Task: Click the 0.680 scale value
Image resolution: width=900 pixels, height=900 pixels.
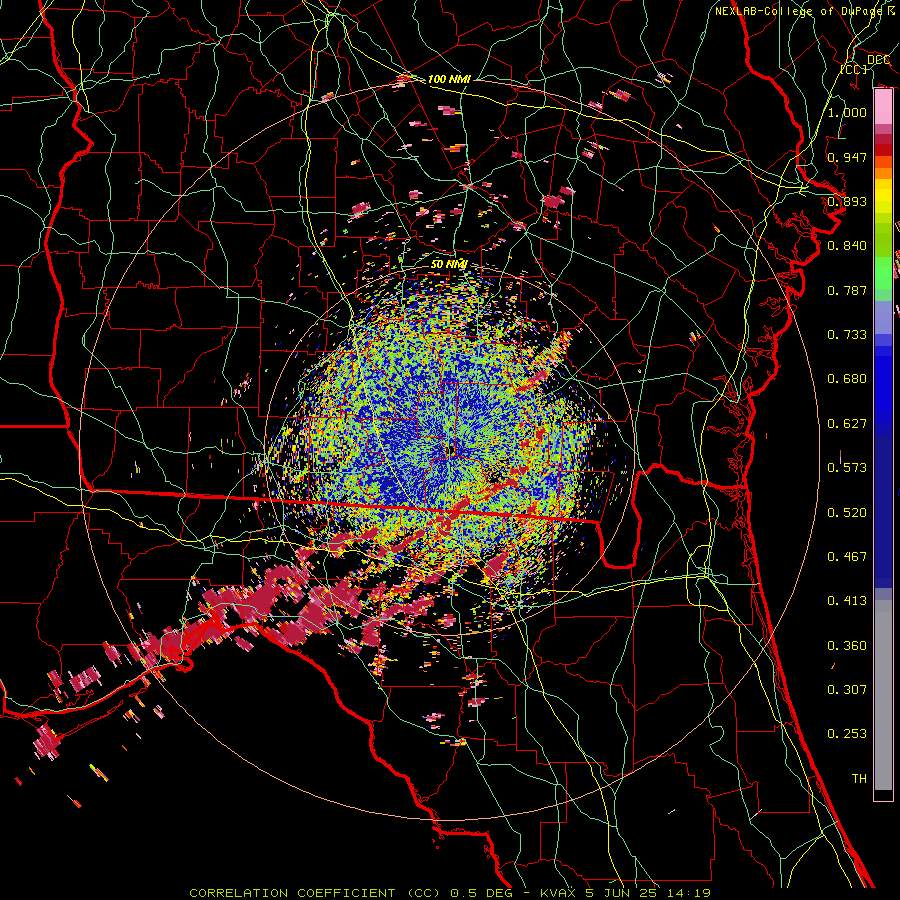Action: pos(847,379)
